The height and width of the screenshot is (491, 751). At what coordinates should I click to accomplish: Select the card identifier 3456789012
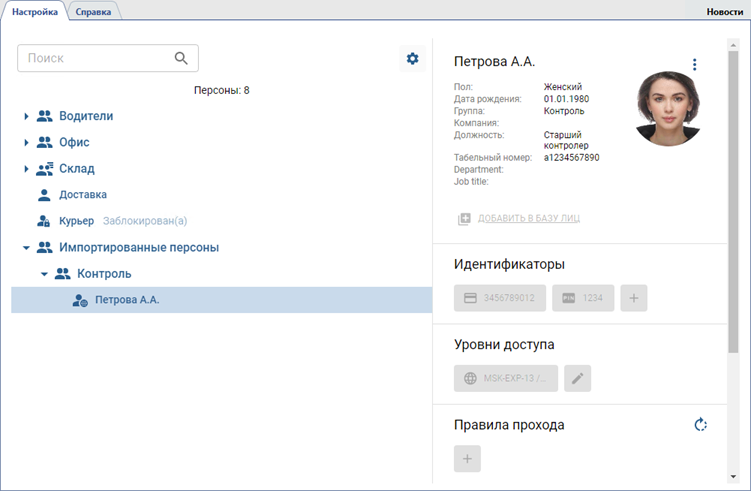(499, 298)
